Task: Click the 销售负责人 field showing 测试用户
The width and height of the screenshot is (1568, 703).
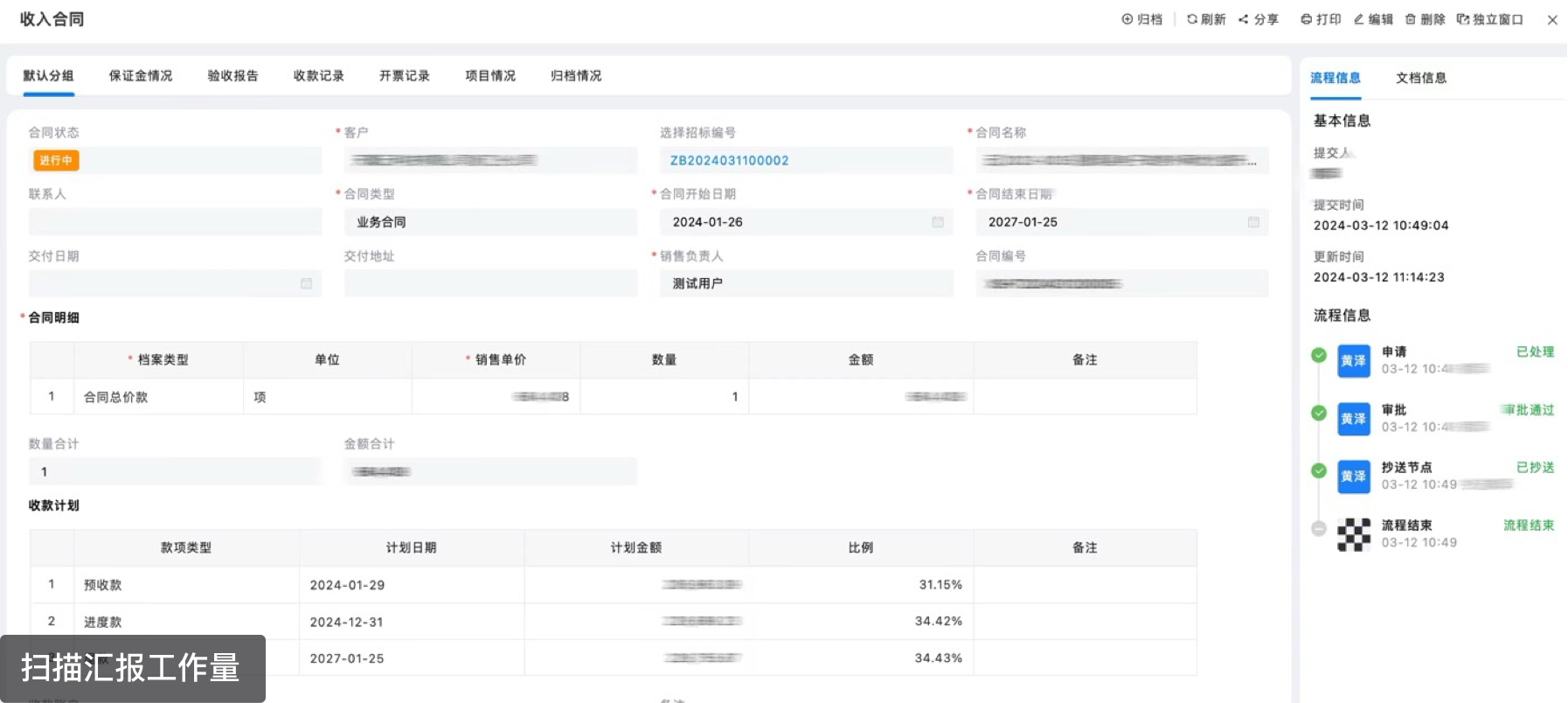Action: pyautogui.click(x=805, y=283)
